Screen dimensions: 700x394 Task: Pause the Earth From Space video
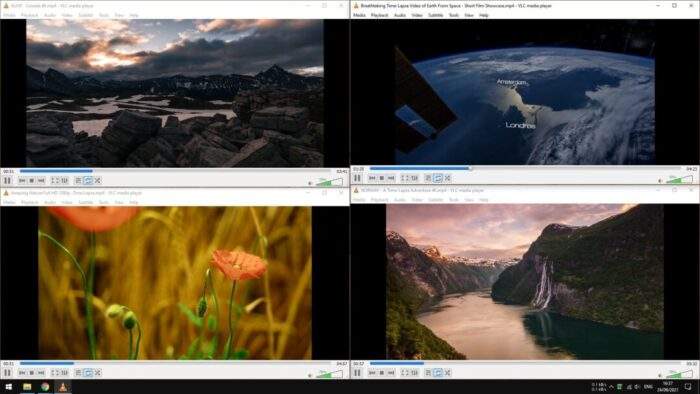pos(357,178)
